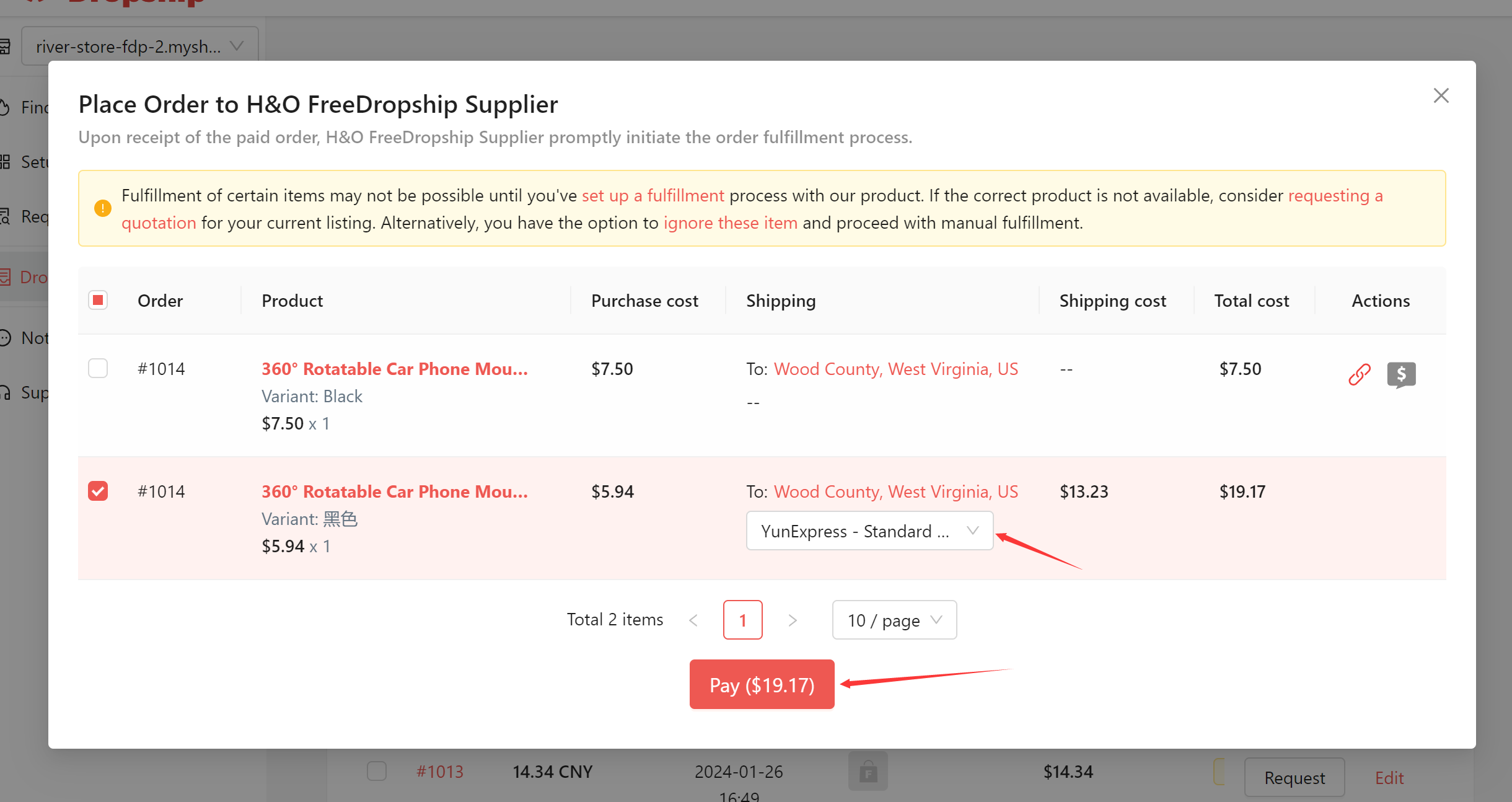The image size is (1512, 802).
Task: Open the YunExpress shipping method dropdown
Action: 869,531
